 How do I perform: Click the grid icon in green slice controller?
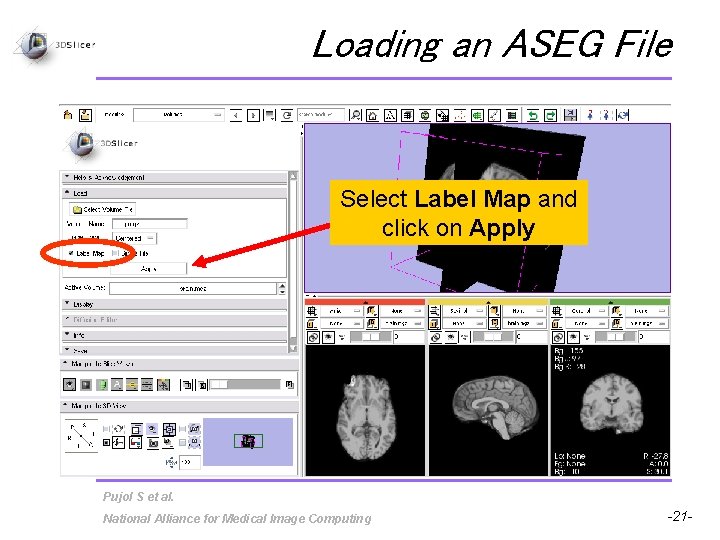(557, 311)
